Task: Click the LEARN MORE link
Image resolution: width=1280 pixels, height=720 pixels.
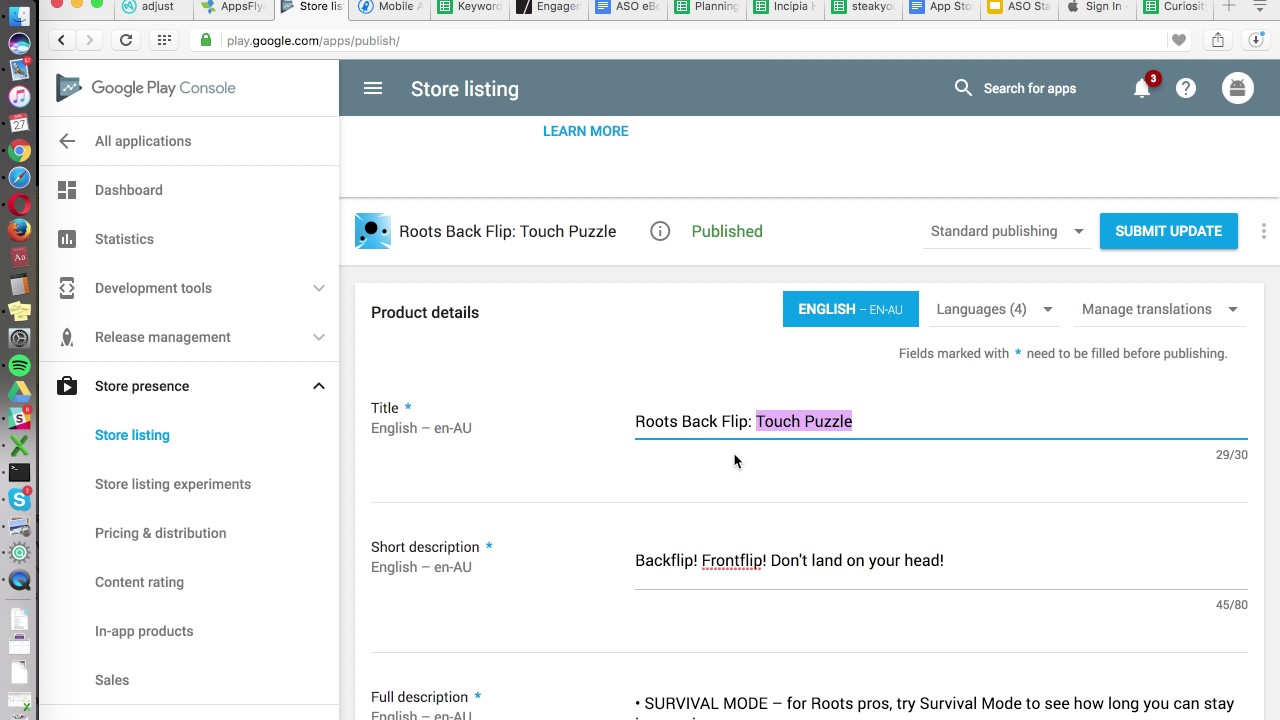Action: tap(585, 131)
